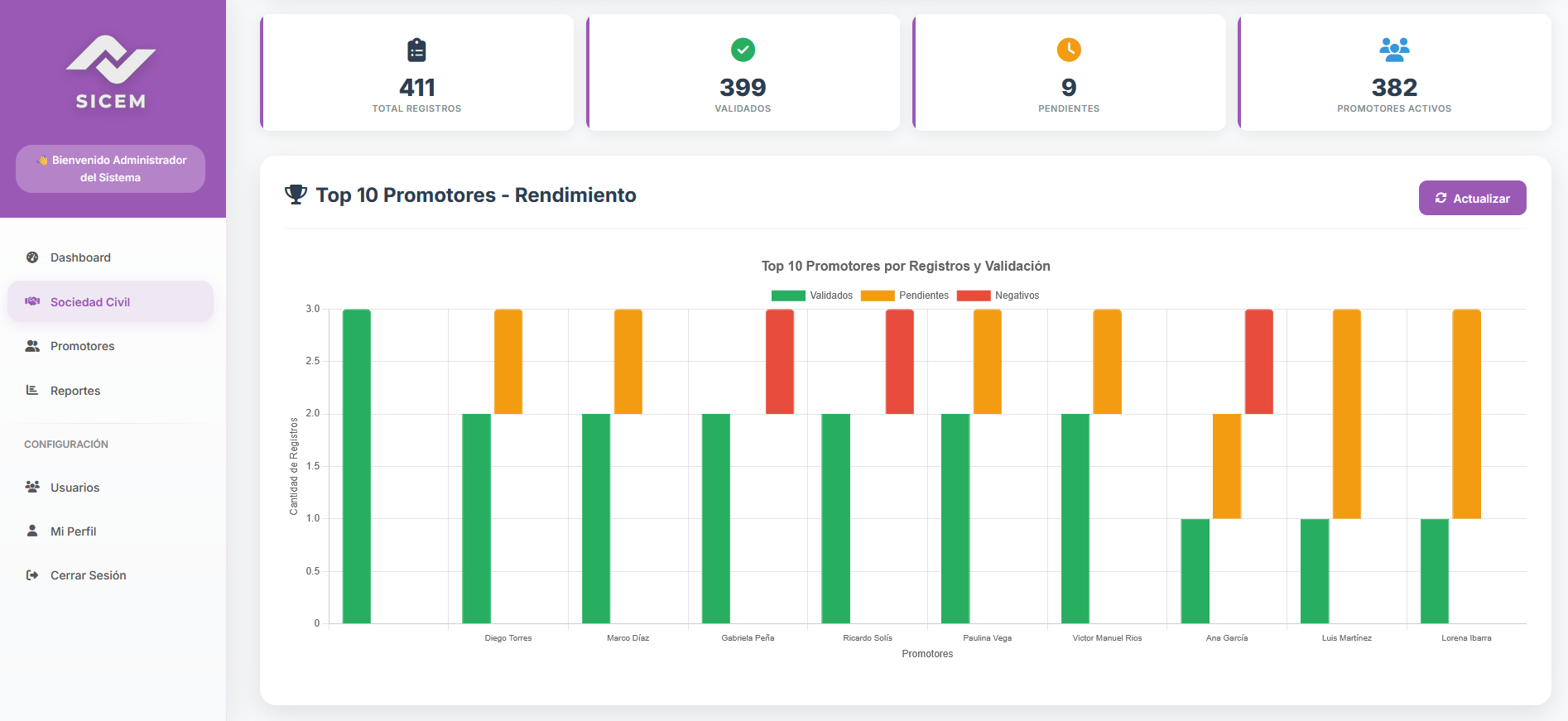The width and height of the screenshot is (1568, 721).
Task: Click the CONFIGURACIÓN section heading
Action: click(x=66, y=445)
